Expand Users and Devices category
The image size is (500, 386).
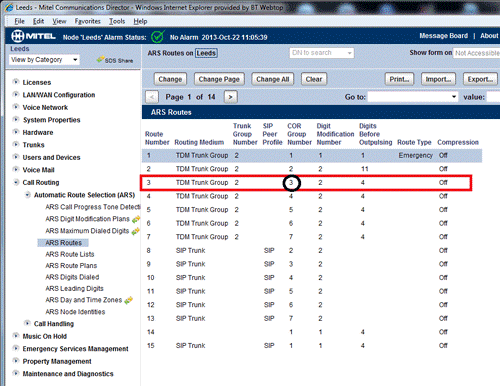pos(15,157)
